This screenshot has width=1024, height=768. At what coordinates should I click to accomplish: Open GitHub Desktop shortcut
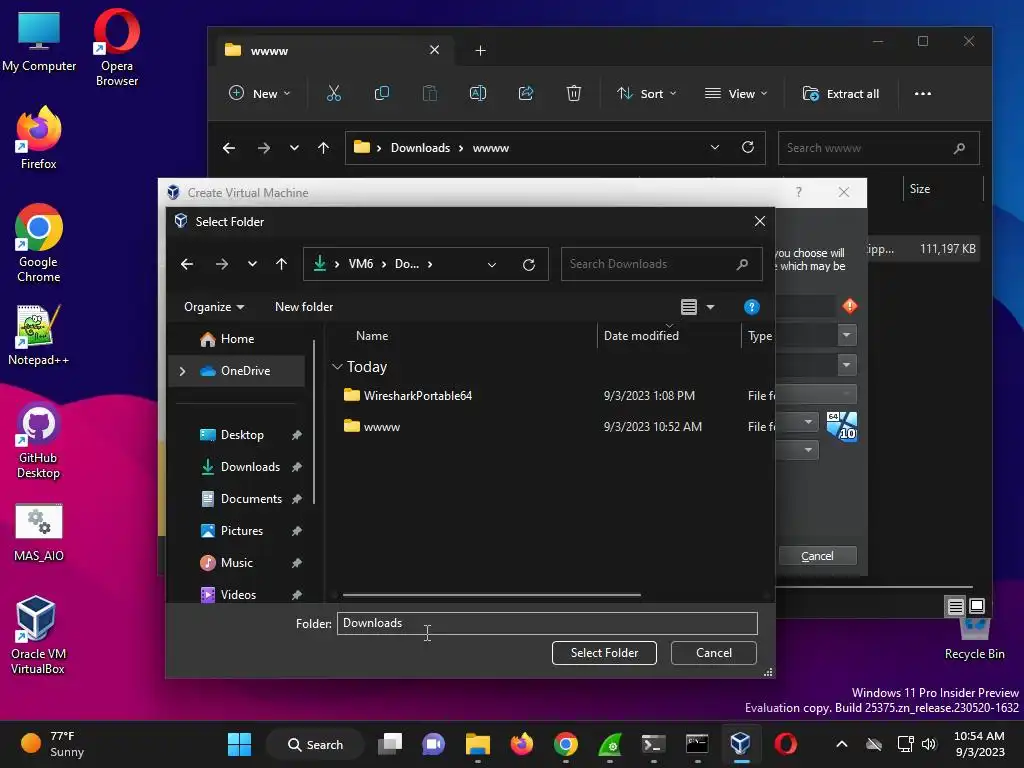[x=39, y=440]
